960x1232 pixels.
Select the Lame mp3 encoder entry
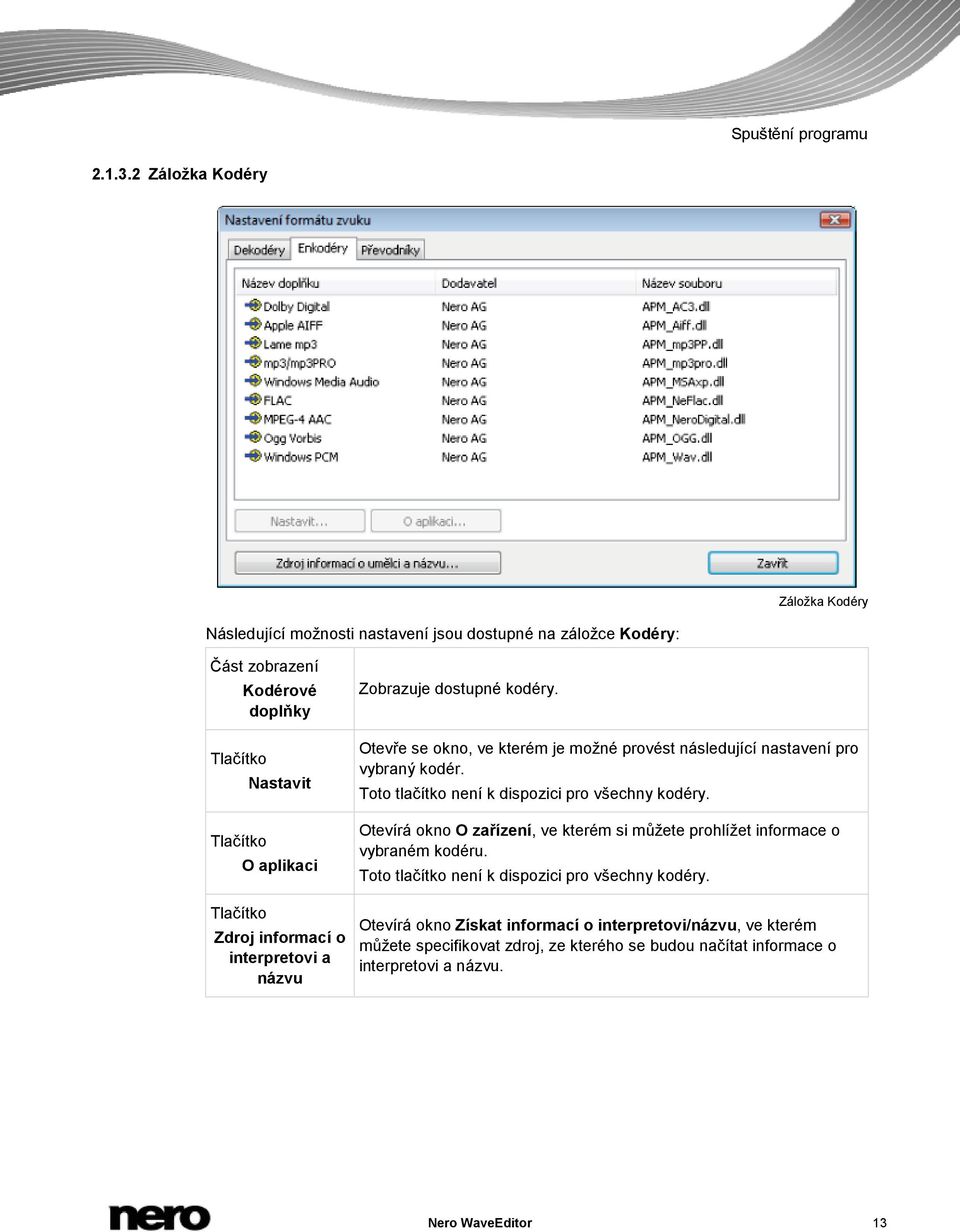tap(290, 344)
